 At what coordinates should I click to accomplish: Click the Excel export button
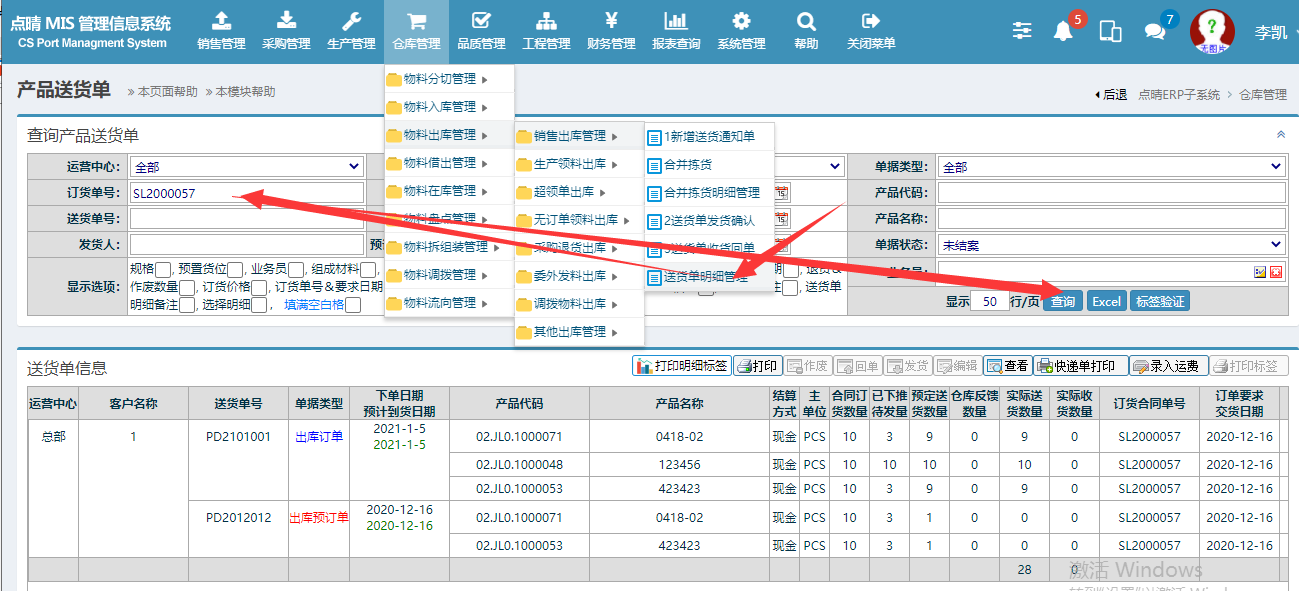[1106, 301]
